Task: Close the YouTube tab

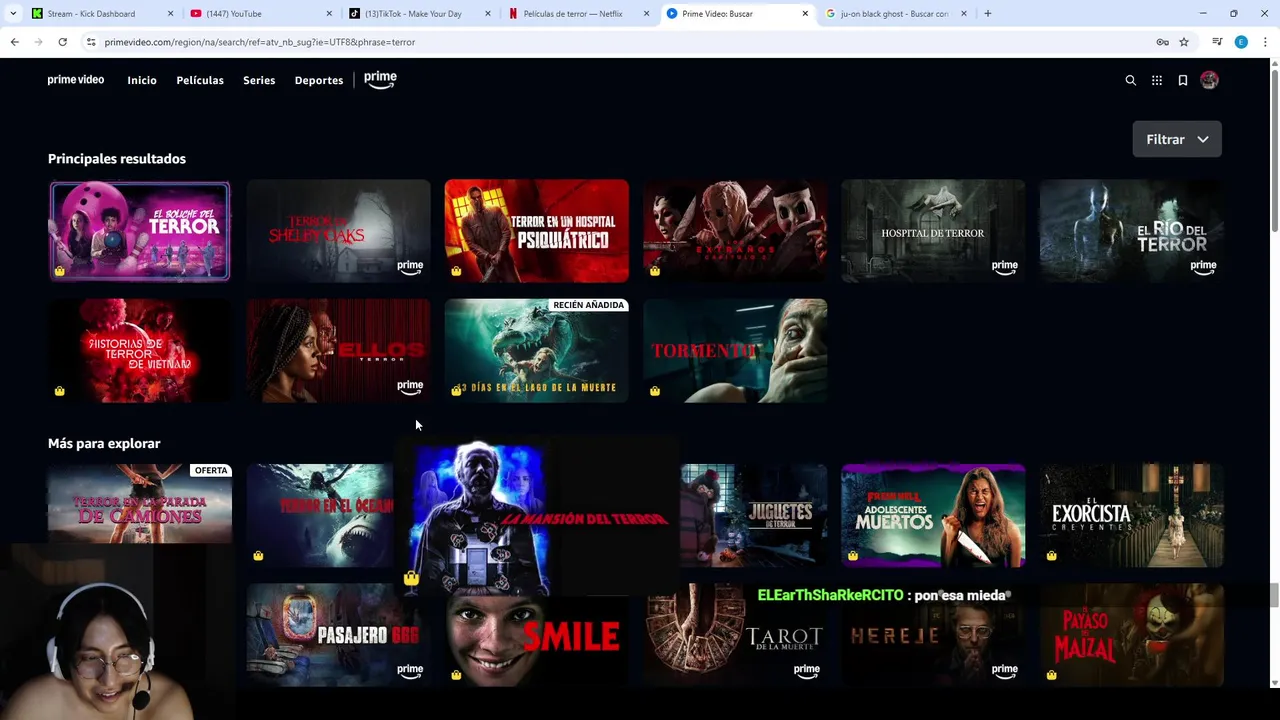Action: [x=329, y=14]
